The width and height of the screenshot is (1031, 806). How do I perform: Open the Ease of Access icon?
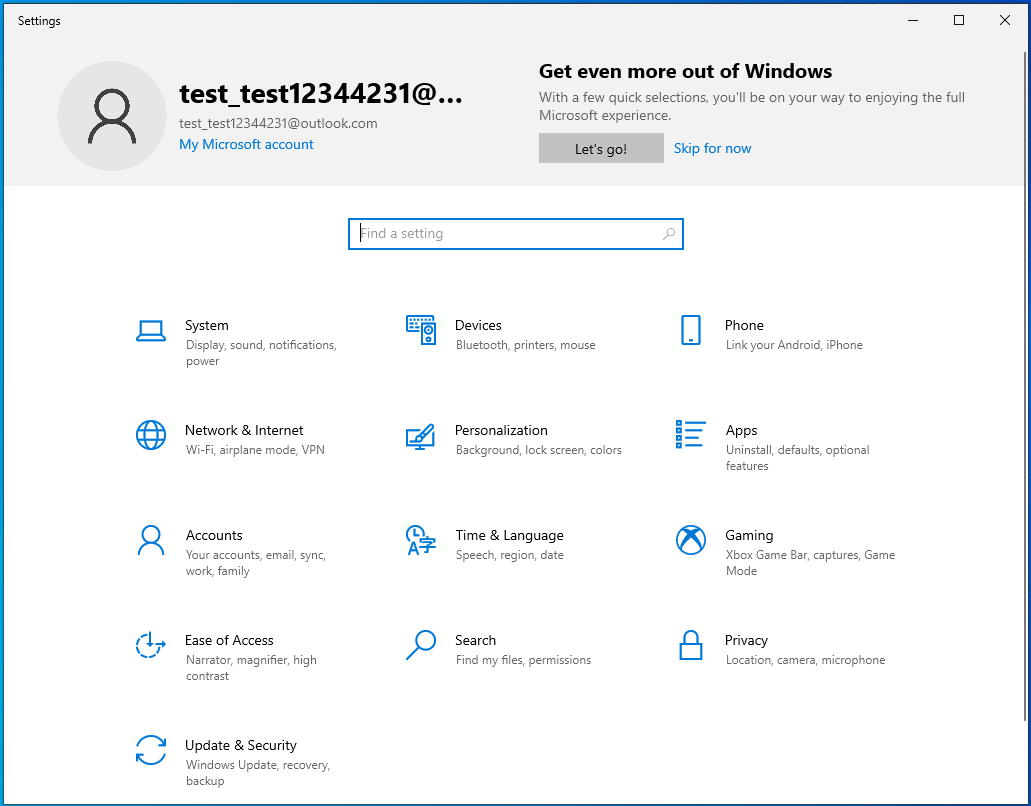pos(151,645)
